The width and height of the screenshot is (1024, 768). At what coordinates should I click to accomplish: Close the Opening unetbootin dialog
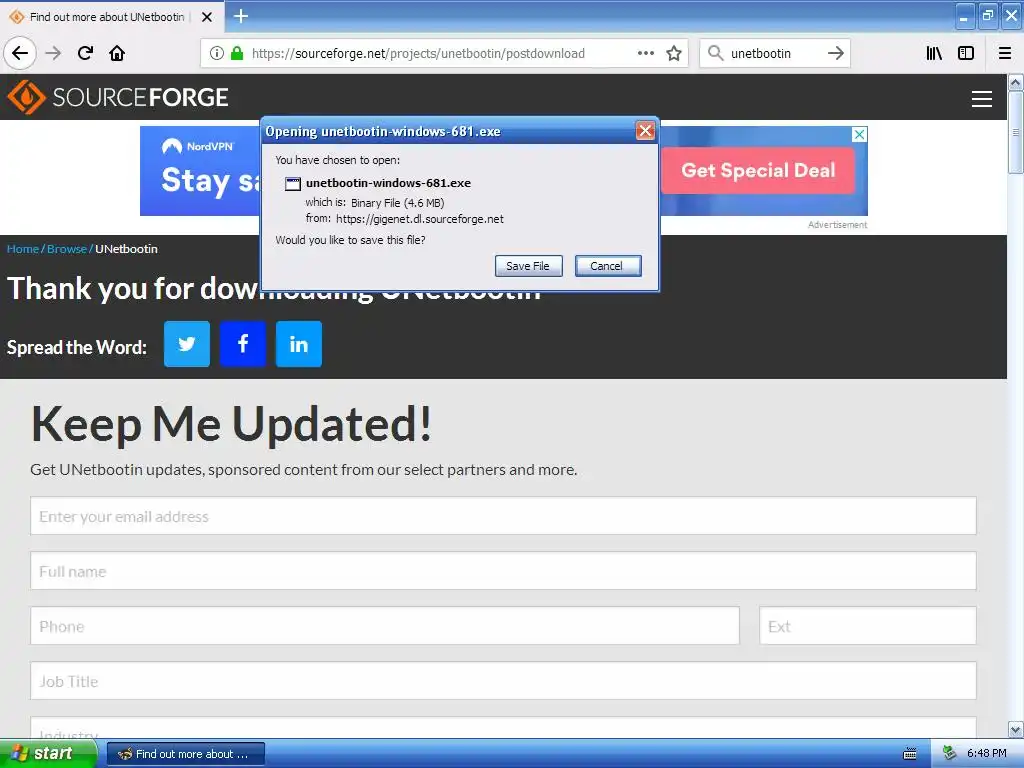(645, 131)
